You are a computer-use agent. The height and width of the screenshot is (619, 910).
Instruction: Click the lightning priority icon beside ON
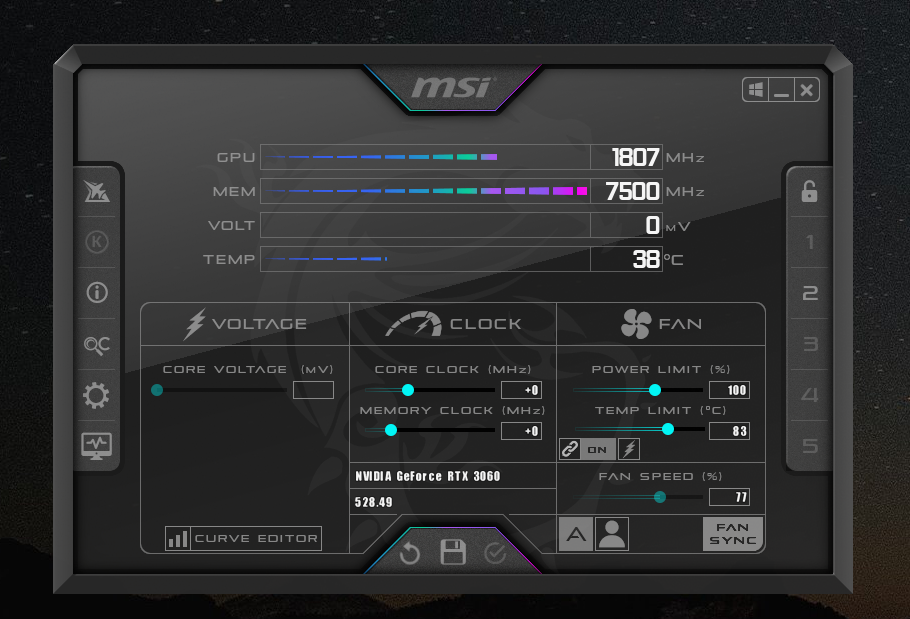point(629,449)
